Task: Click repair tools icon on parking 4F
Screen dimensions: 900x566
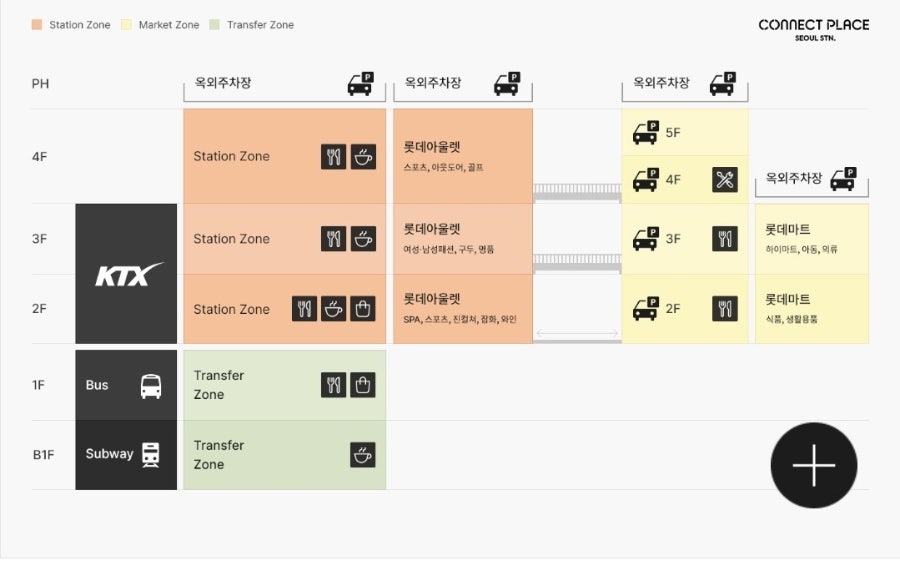Action: [725, 180]
